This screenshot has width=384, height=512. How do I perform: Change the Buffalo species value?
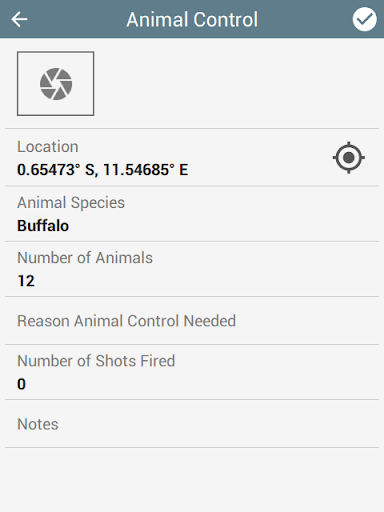(x=43, y=226)
